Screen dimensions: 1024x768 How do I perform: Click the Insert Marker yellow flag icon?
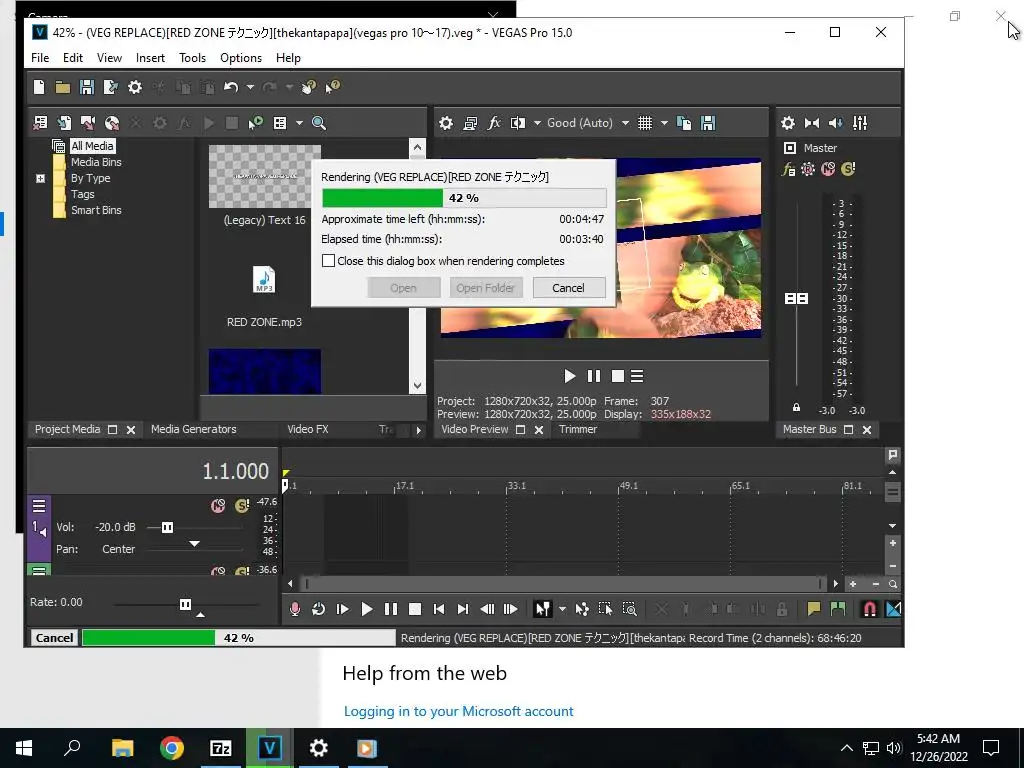(814, 609)
